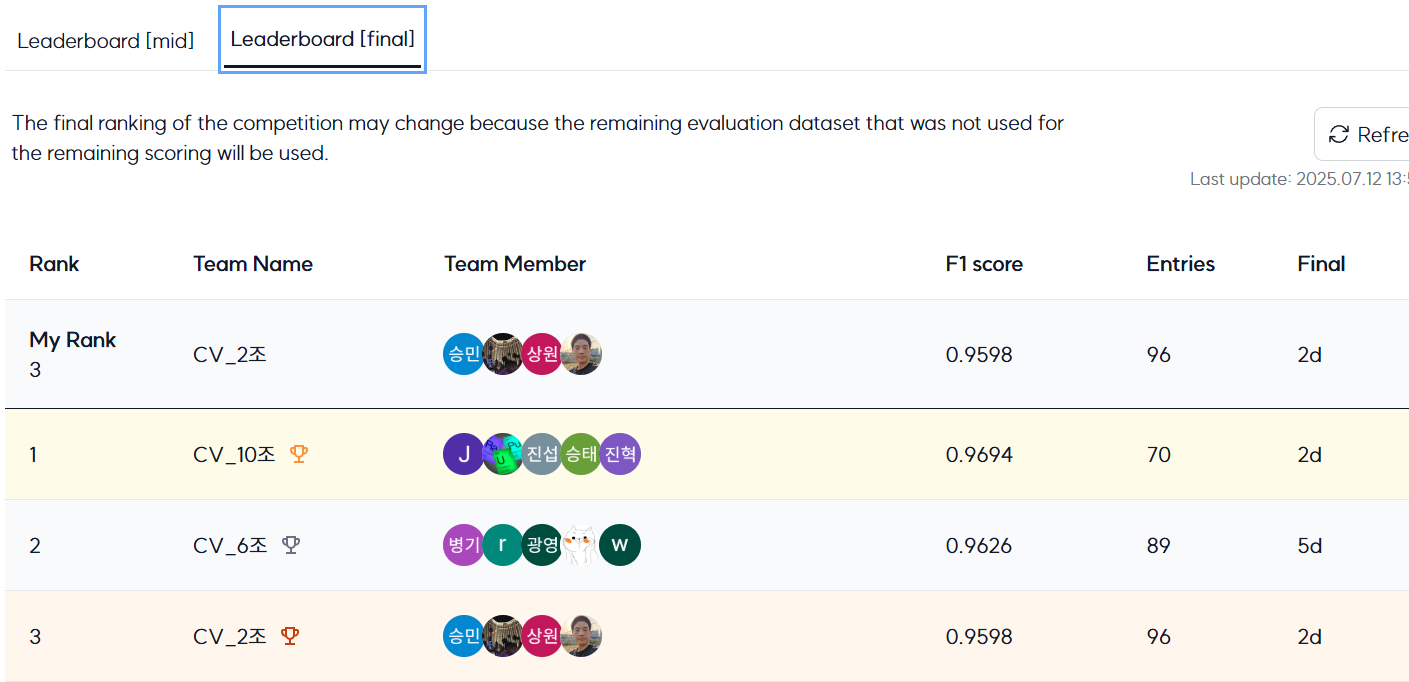
Task: Click the 진혁 avatar in first place team
Action: pos(620,454)
